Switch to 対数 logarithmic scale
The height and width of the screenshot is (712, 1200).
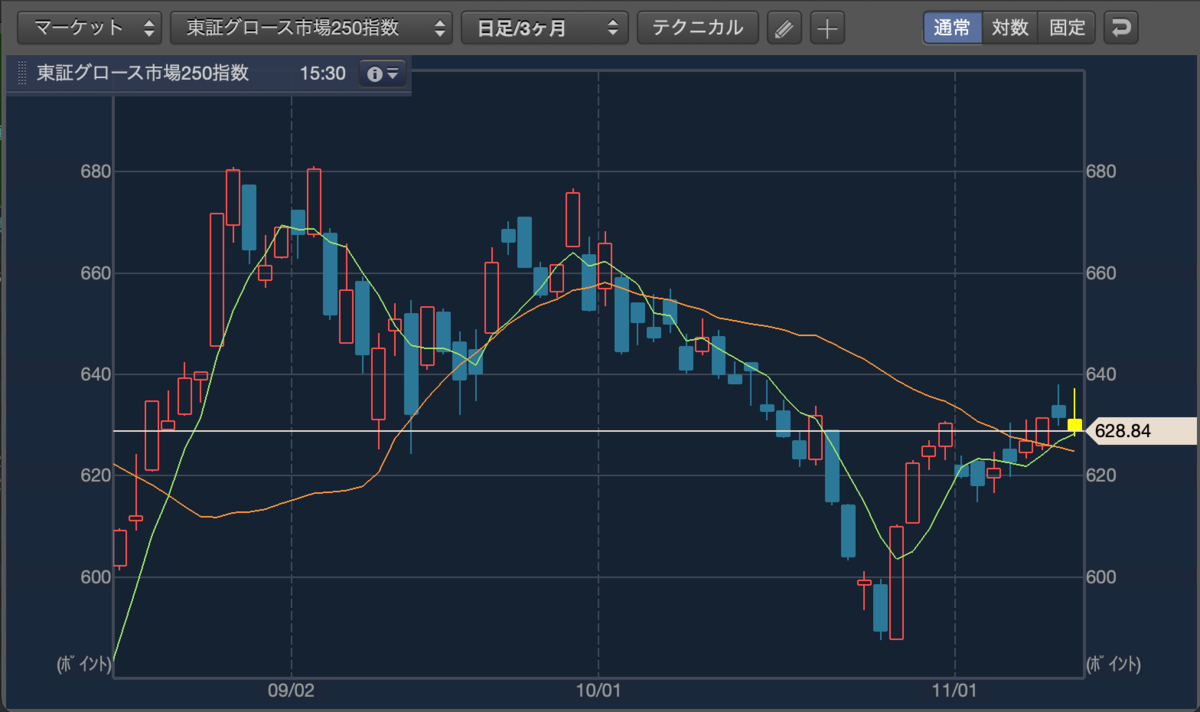(1010, 28)
